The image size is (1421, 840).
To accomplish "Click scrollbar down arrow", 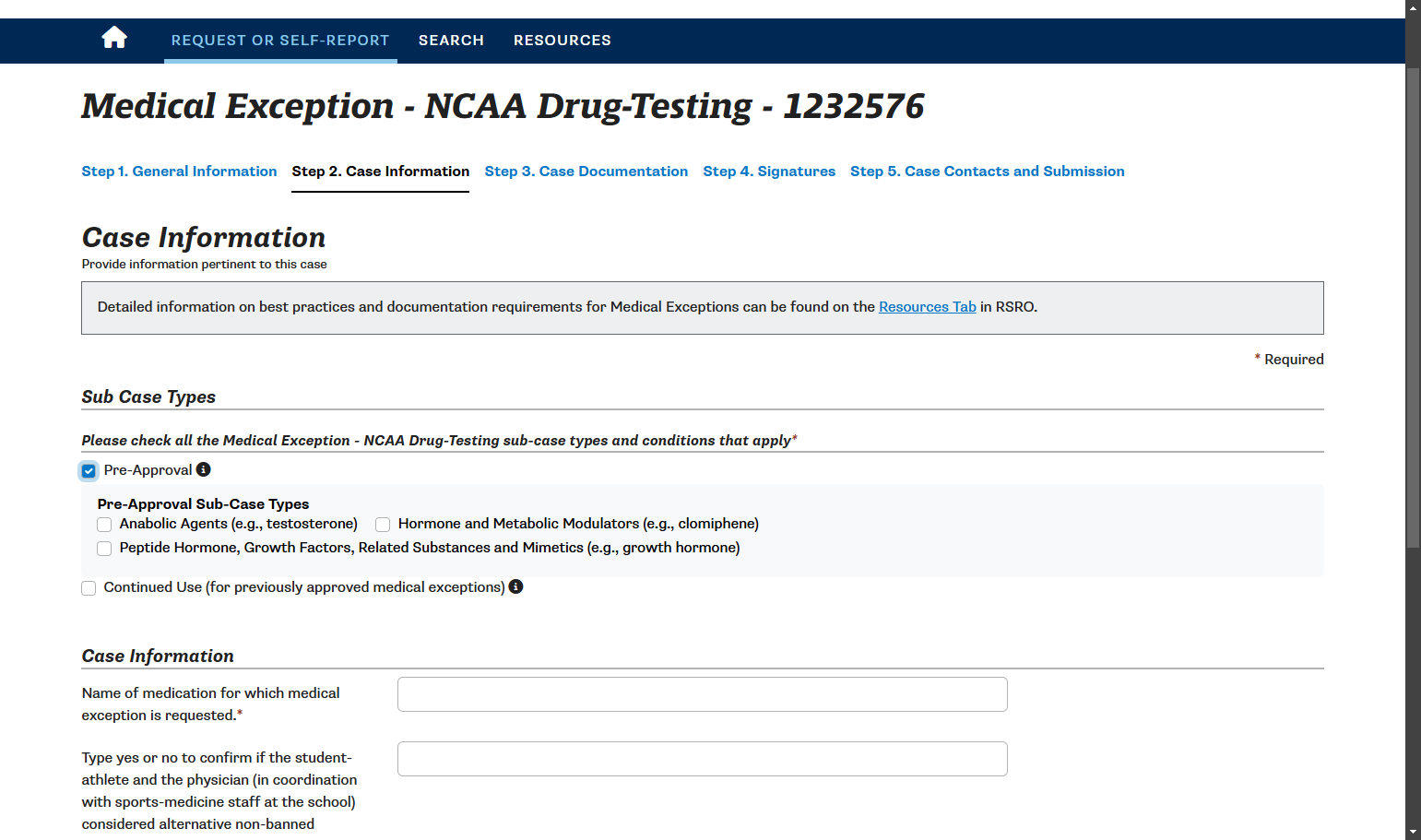I will tap(1413, 833).
